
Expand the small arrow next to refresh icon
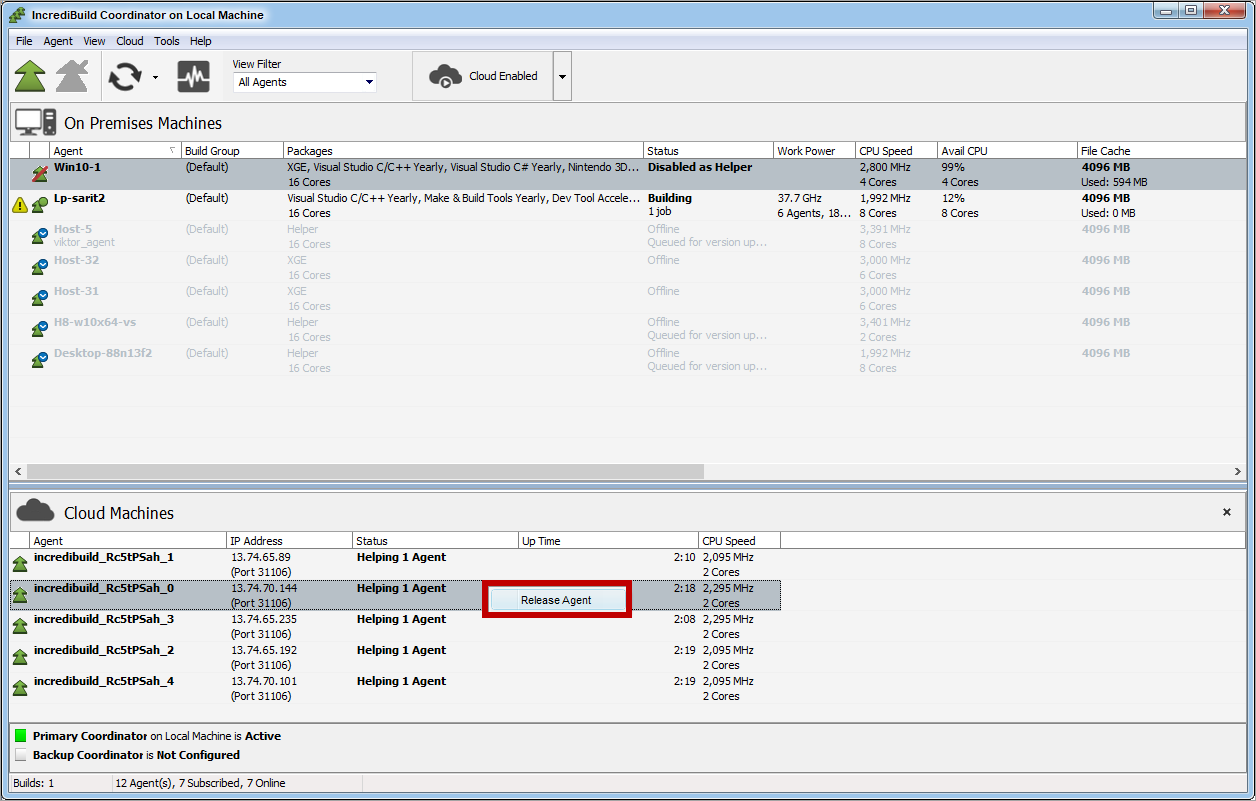(x=155, y=77)
